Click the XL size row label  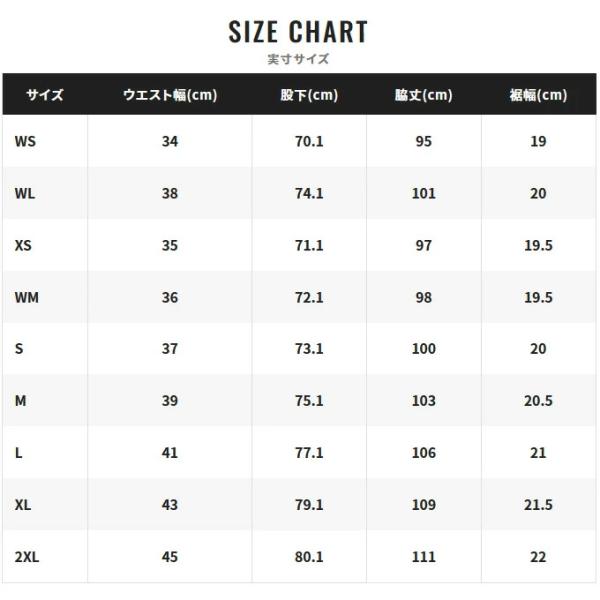(x=23, y=505)
